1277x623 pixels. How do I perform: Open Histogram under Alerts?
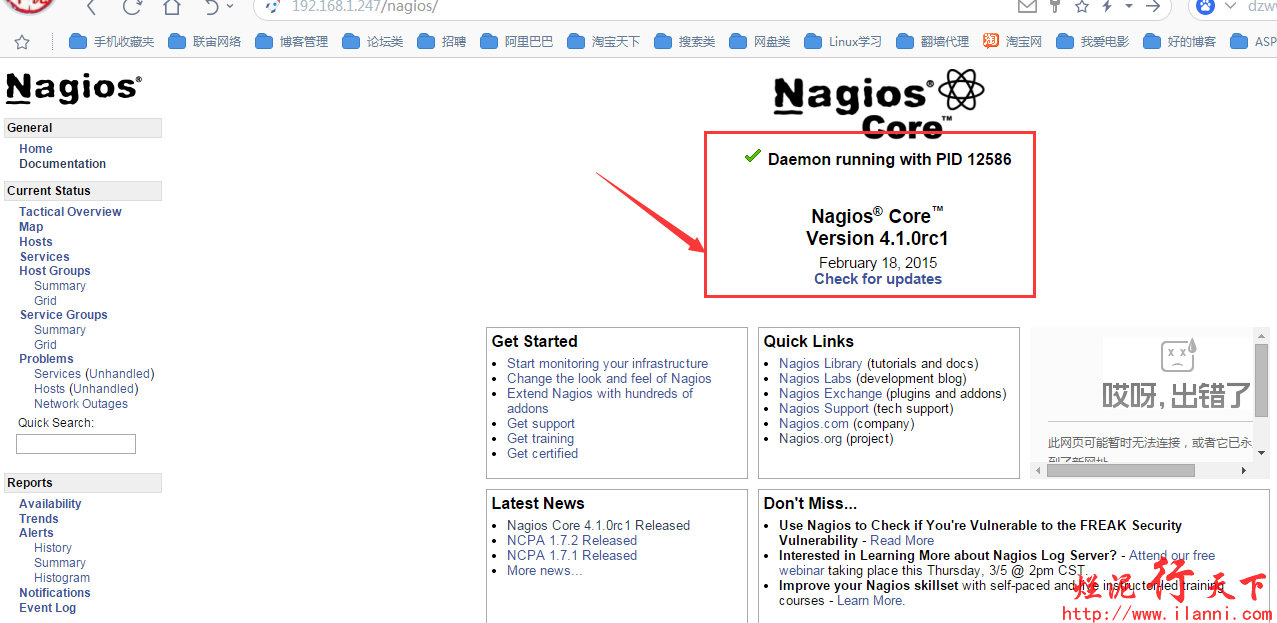point(62,578)
